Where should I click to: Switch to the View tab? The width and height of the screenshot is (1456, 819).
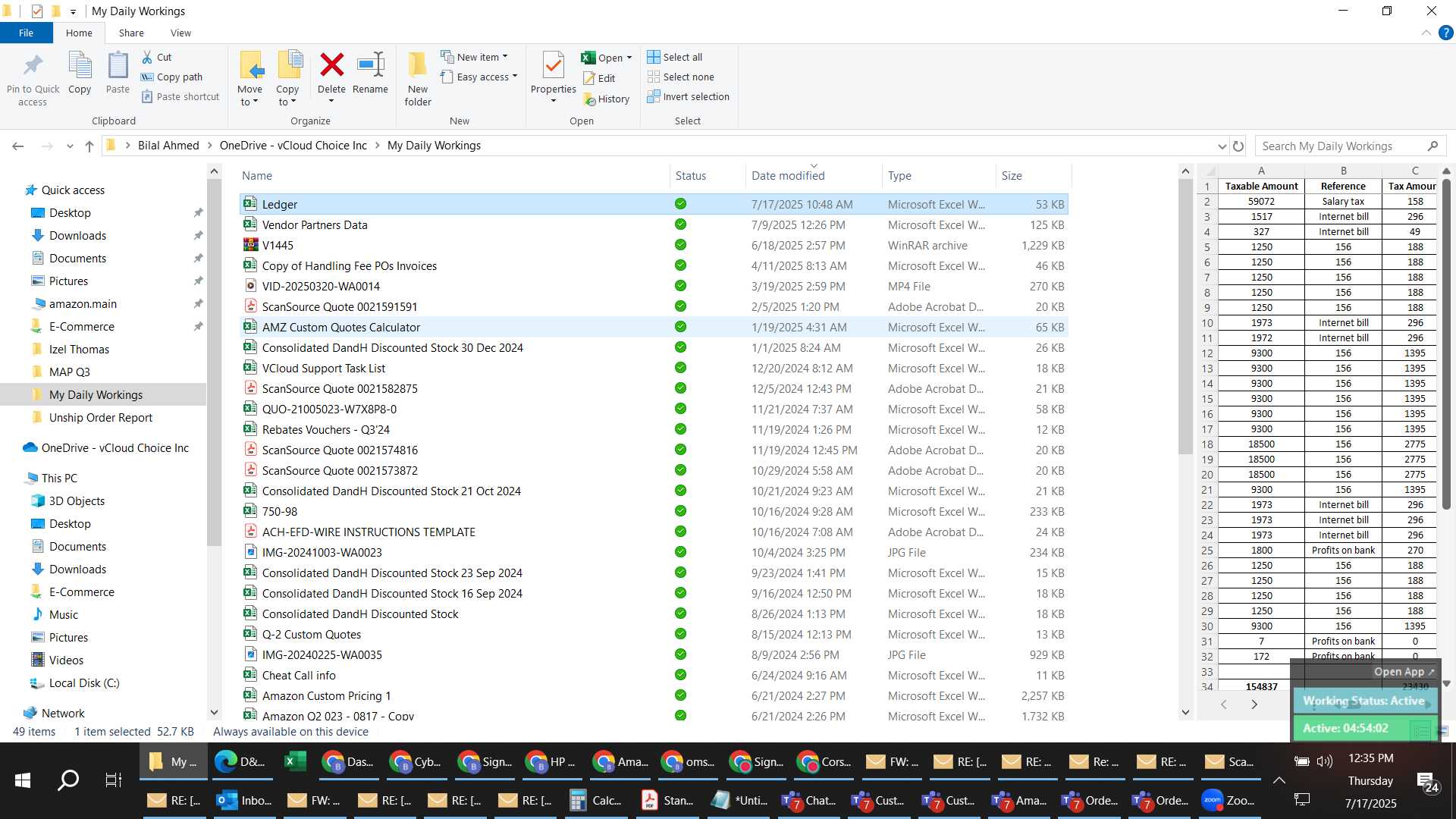pos(180,33)
